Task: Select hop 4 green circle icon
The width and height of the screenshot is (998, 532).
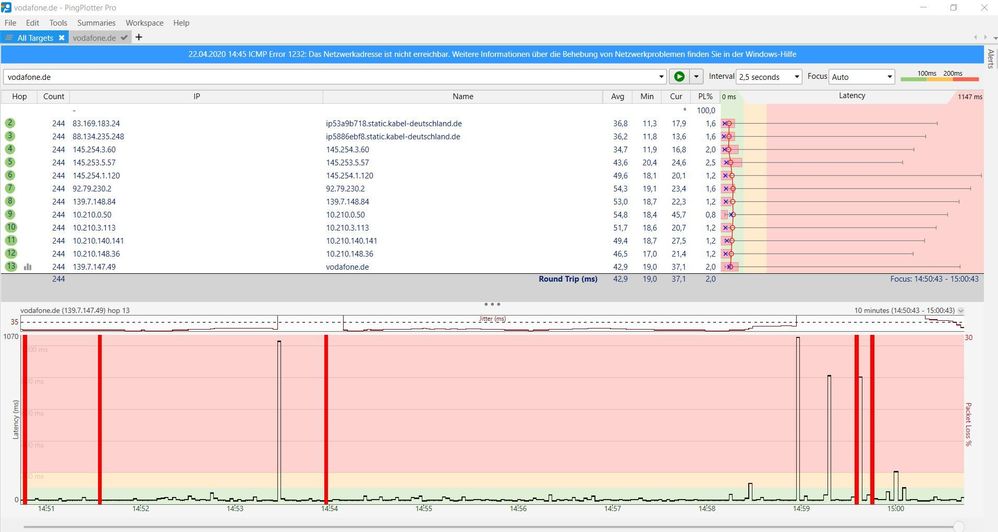Action: point(10,149)
